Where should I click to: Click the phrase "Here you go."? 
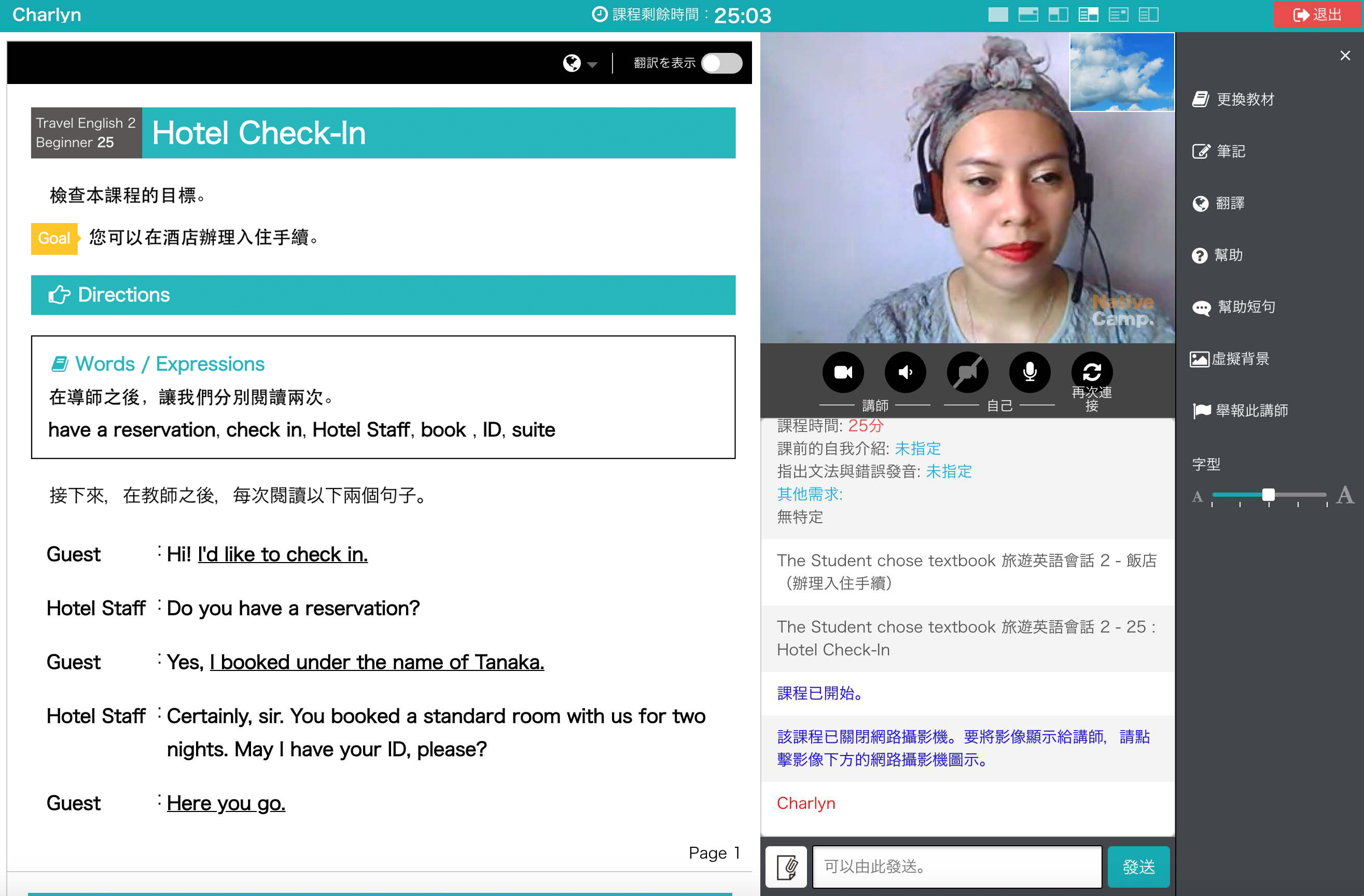click(x=226, y=803)
